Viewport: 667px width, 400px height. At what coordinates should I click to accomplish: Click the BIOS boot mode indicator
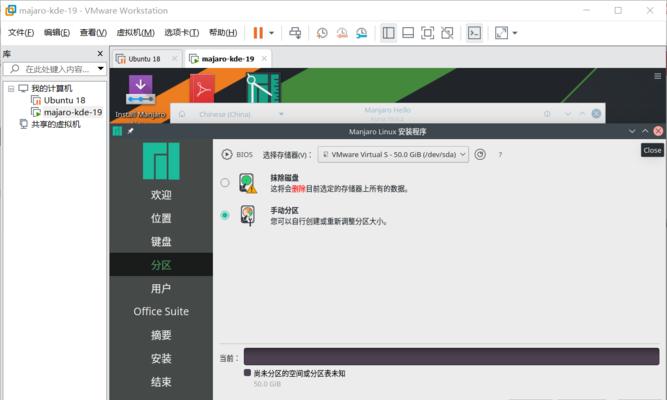pyautogui.click(x=237, y=154)
